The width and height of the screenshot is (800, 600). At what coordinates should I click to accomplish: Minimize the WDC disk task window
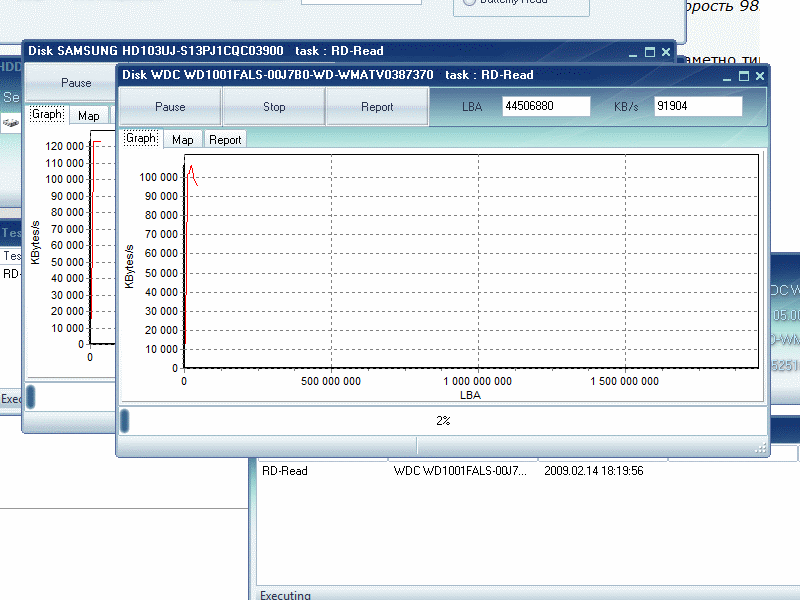pos(726,75)
